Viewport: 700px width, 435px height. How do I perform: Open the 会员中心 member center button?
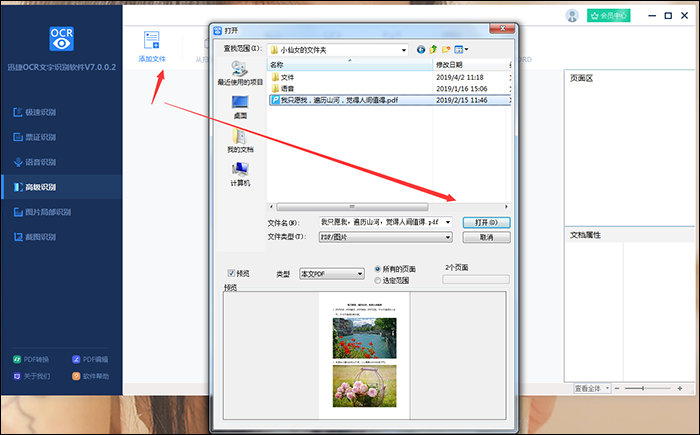(x=608, y=16)
